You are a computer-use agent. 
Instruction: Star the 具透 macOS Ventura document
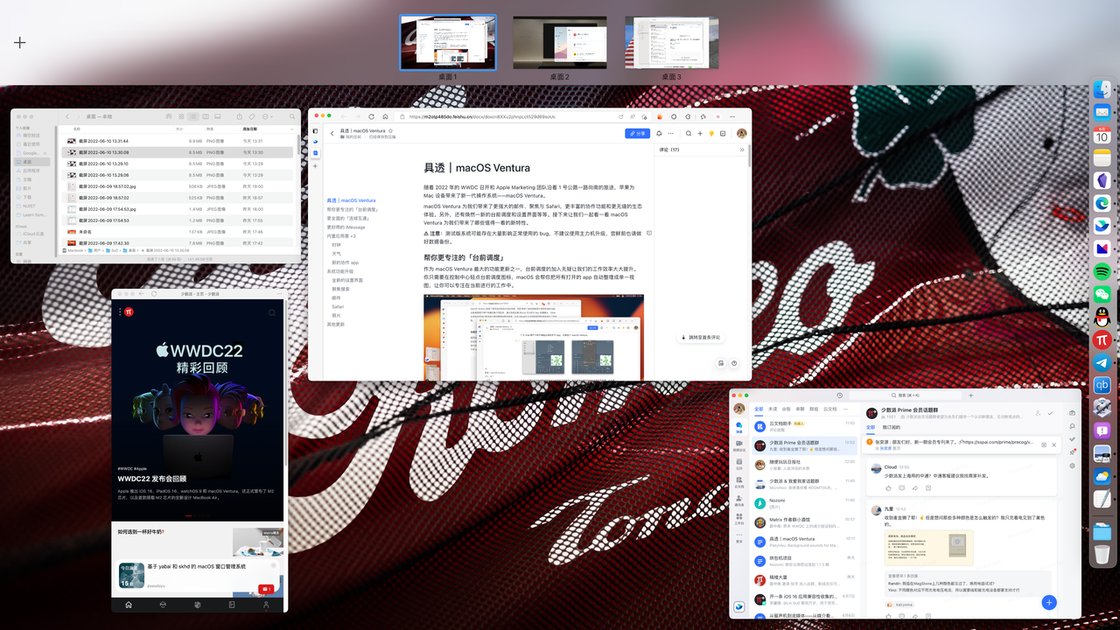(x=391, y=131)
